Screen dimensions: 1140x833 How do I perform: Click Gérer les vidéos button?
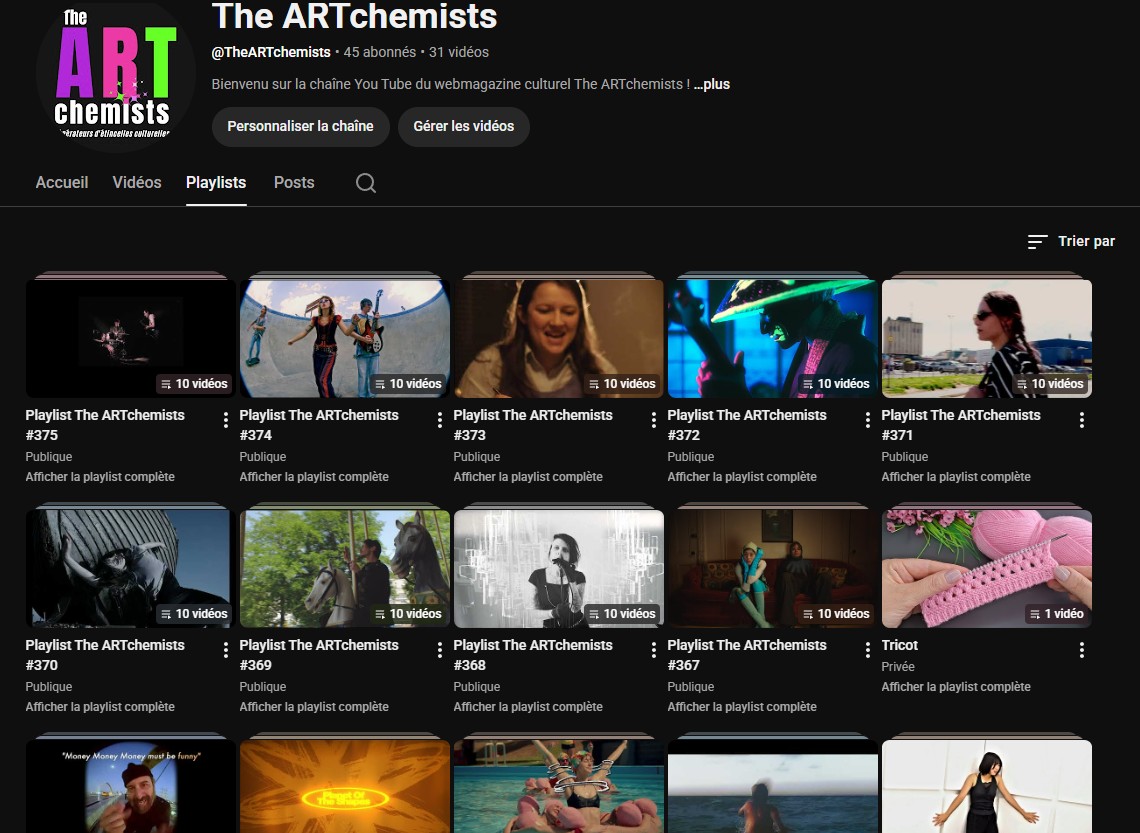pyautogui.click(x=463, y=126)
